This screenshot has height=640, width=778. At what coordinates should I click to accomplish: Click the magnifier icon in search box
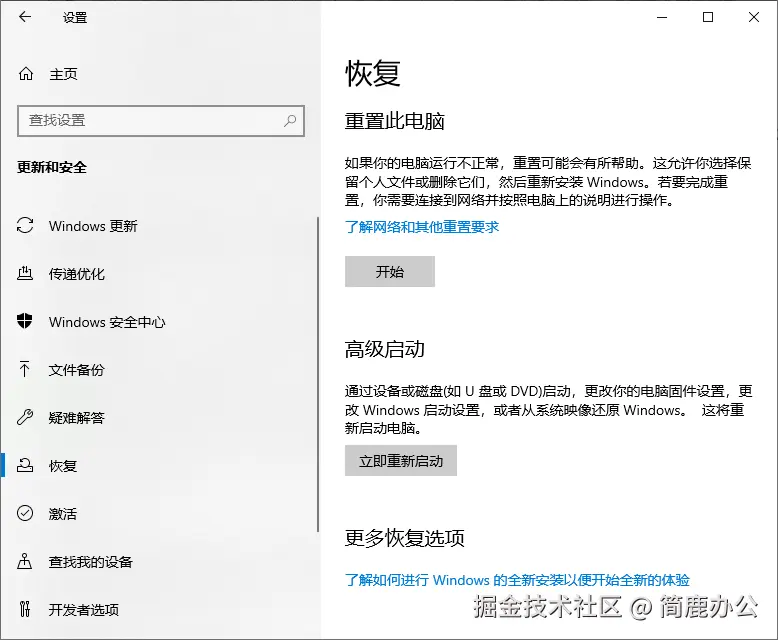click(290, 121)
